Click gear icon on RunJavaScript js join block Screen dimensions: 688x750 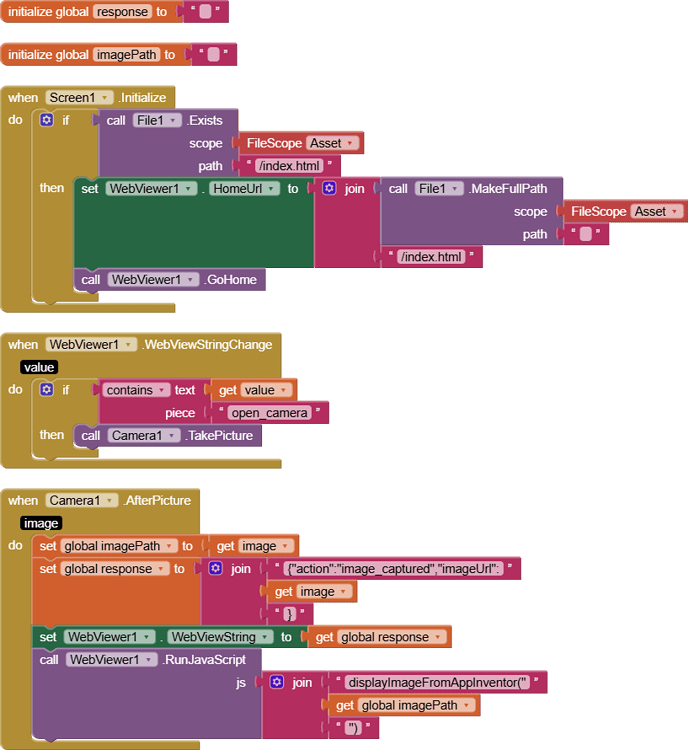277,682
